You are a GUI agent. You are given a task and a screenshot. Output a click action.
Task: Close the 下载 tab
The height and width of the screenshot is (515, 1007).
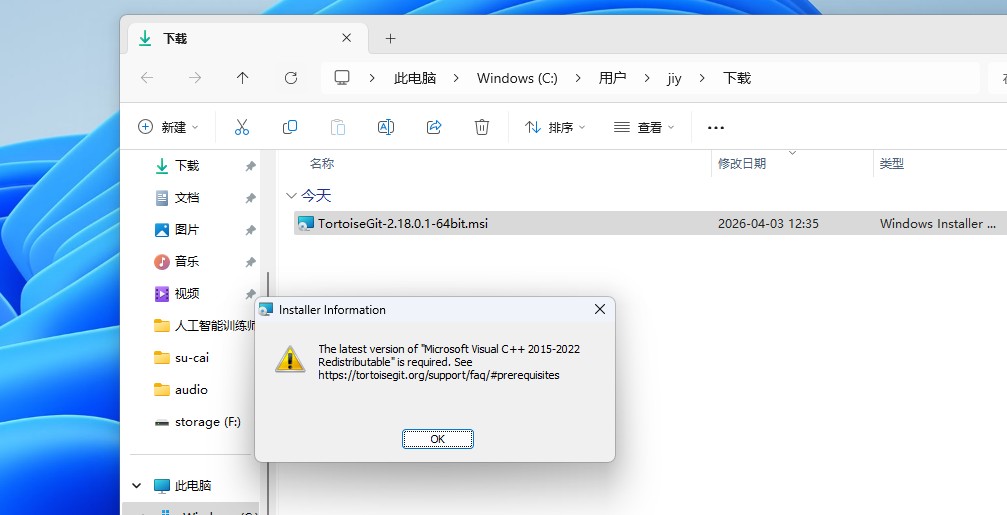(346, 38)
